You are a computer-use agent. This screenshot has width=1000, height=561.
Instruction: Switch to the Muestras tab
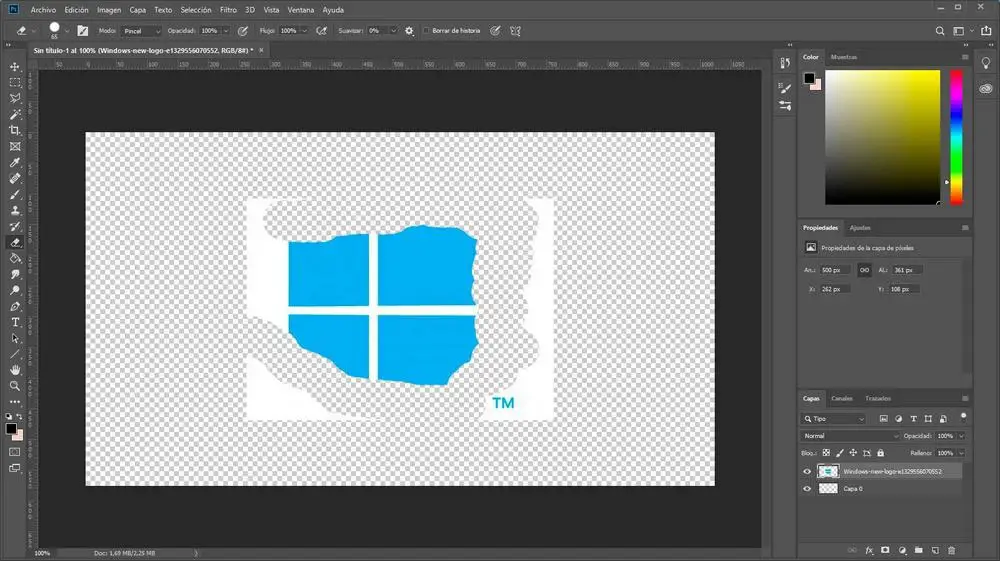click(x=844, y=57)
